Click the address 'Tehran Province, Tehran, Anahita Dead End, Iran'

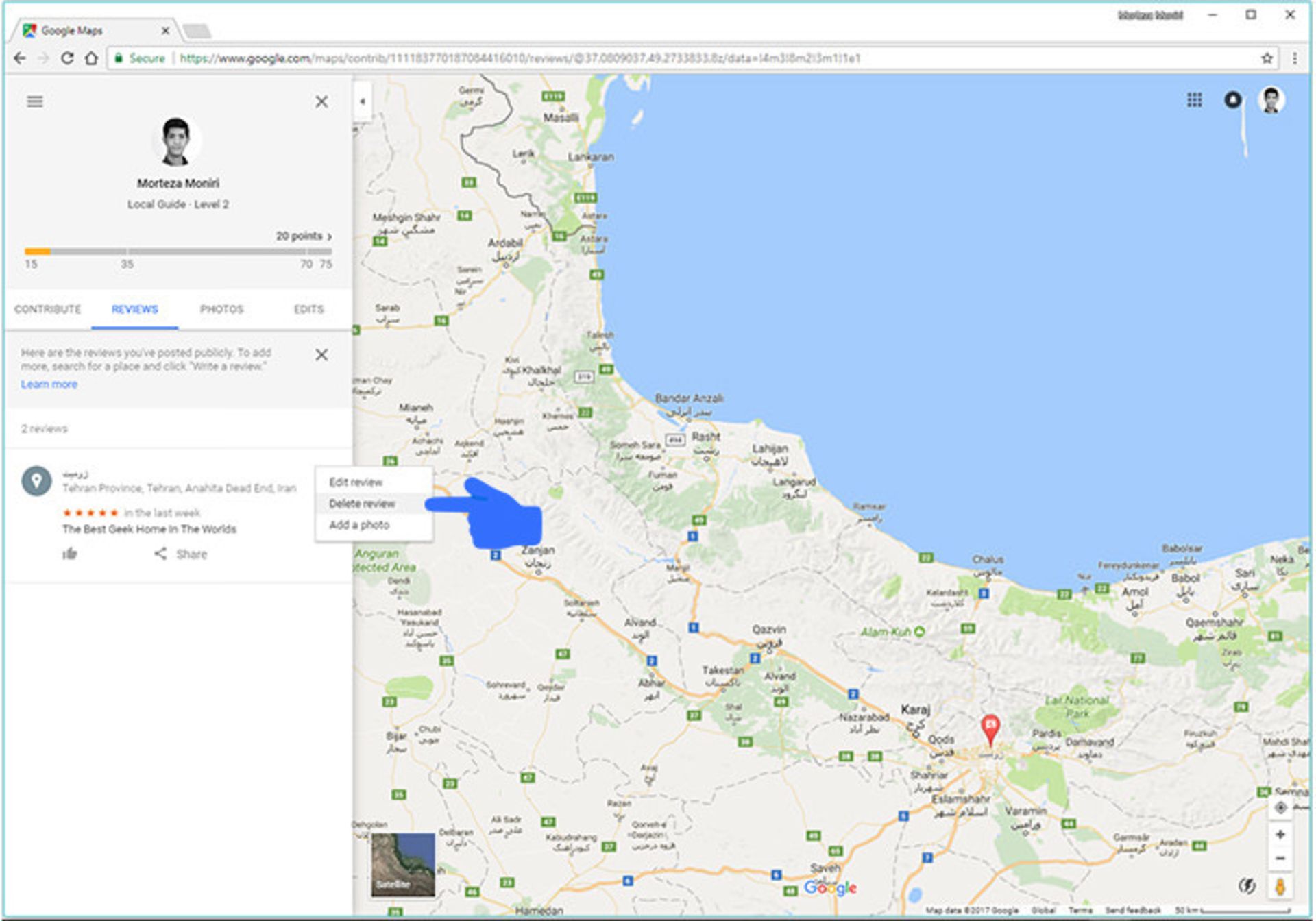pos(180,488)
